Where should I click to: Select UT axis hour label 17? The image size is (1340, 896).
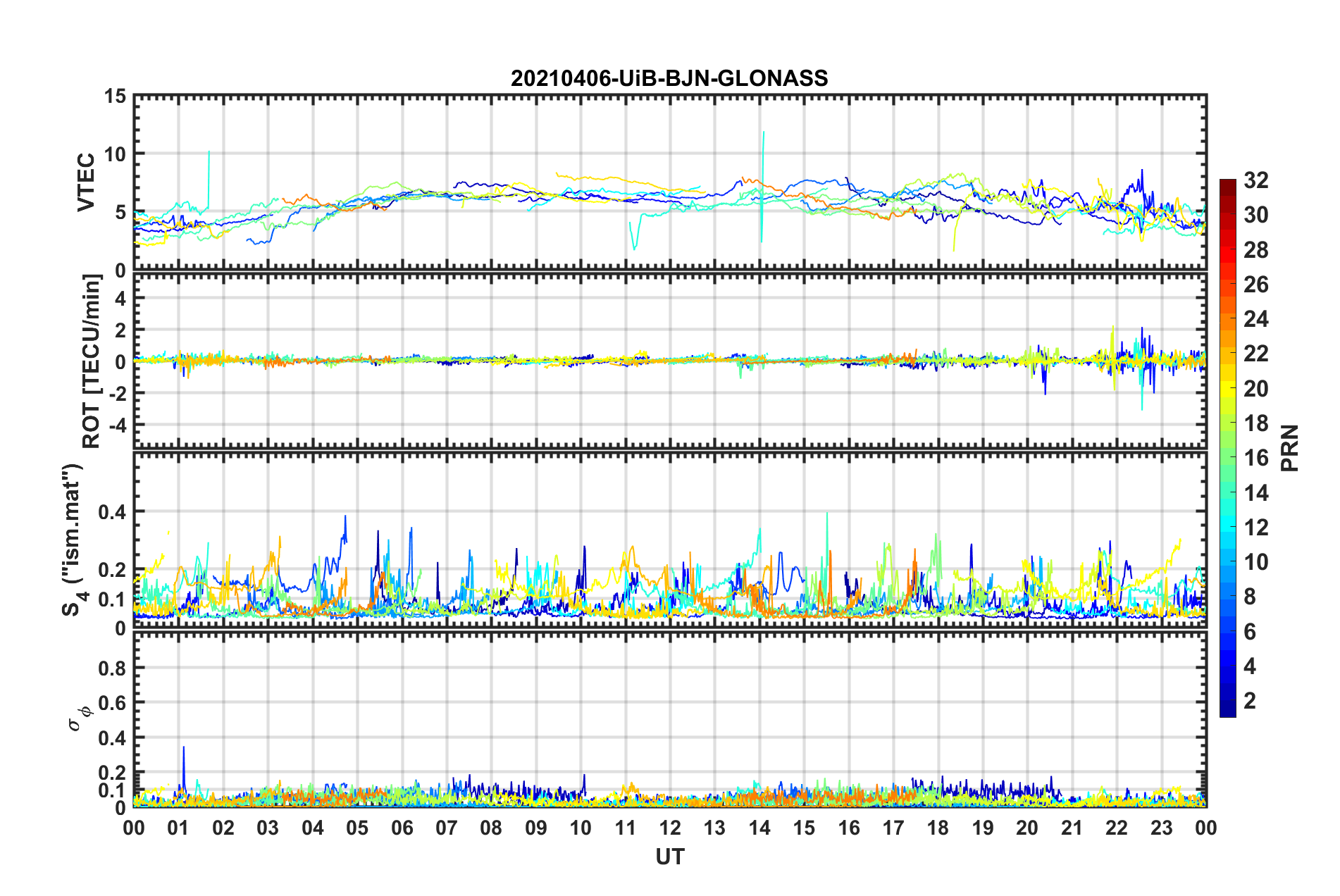[x=893, y=828]
